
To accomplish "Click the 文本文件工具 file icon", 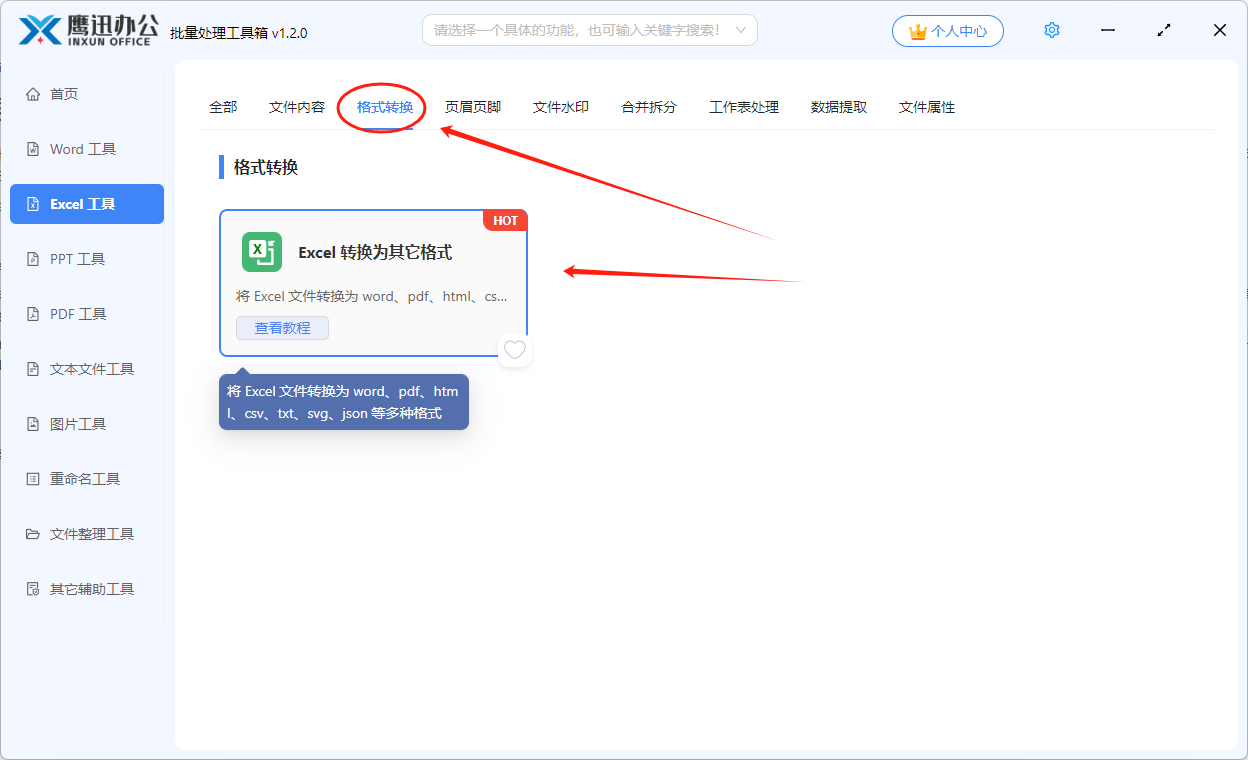I will tap(33, 369).
